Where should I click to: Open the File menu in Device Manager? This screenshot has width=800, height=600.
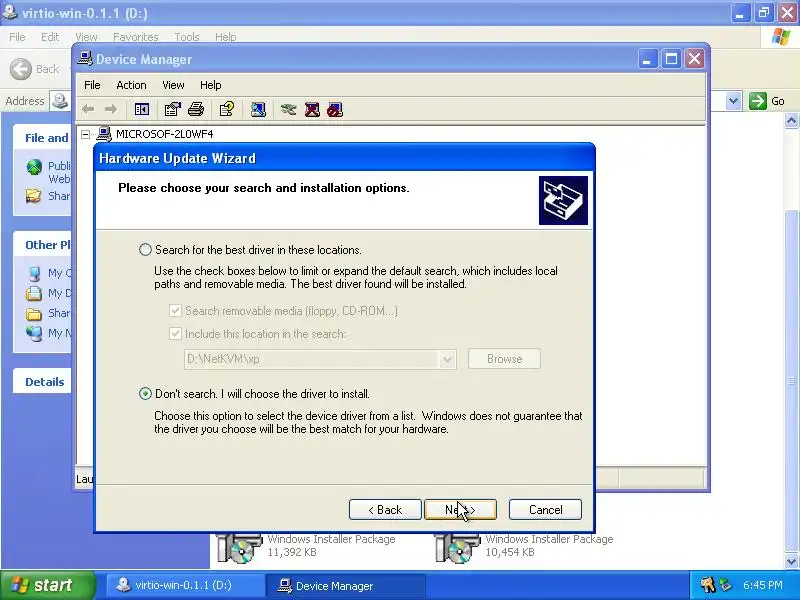pos(92,85)
